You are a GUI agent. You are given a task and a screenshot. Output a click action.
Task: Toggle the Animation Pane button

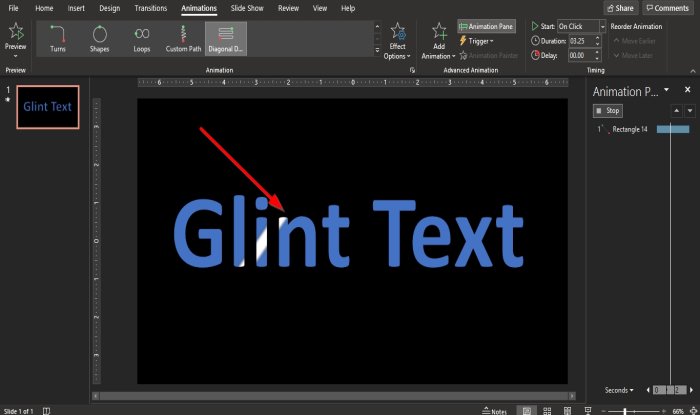(487, 26)
